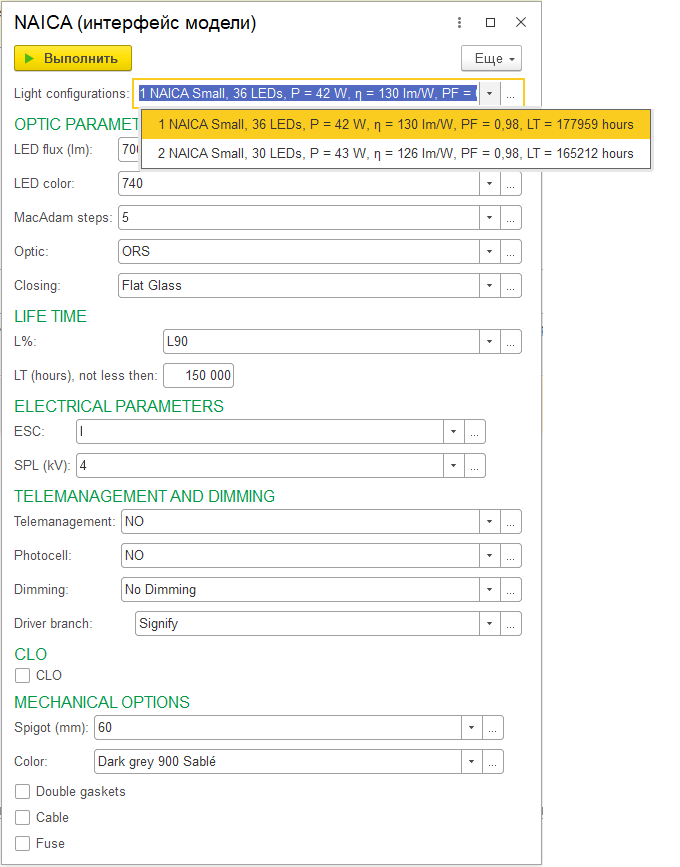The height and width of the screenshot is (867, 680).
Task: Enable the CLO checkbox
Action: (23, 676)
